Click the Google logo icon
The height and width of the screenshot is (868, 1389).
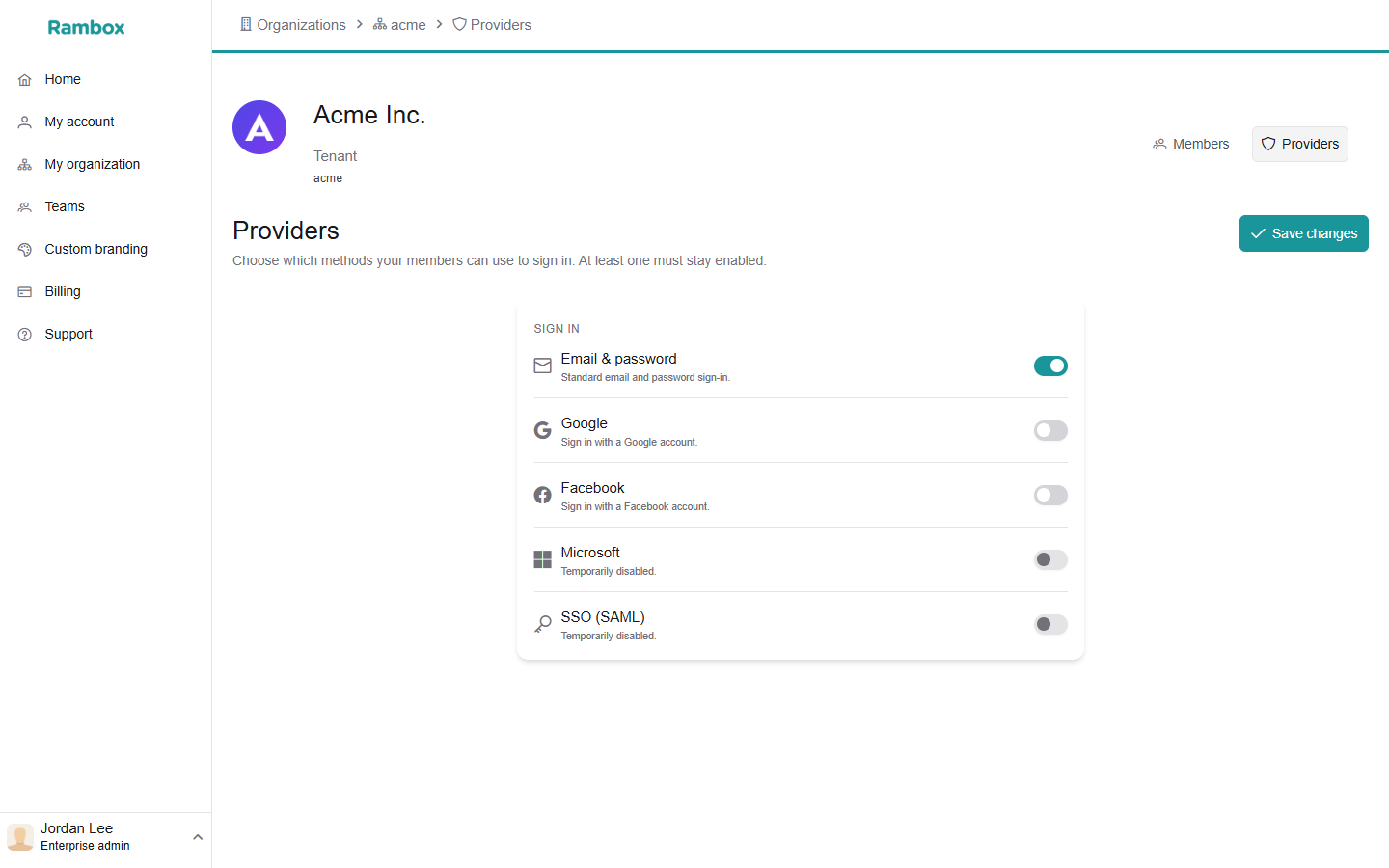(543, 430)
